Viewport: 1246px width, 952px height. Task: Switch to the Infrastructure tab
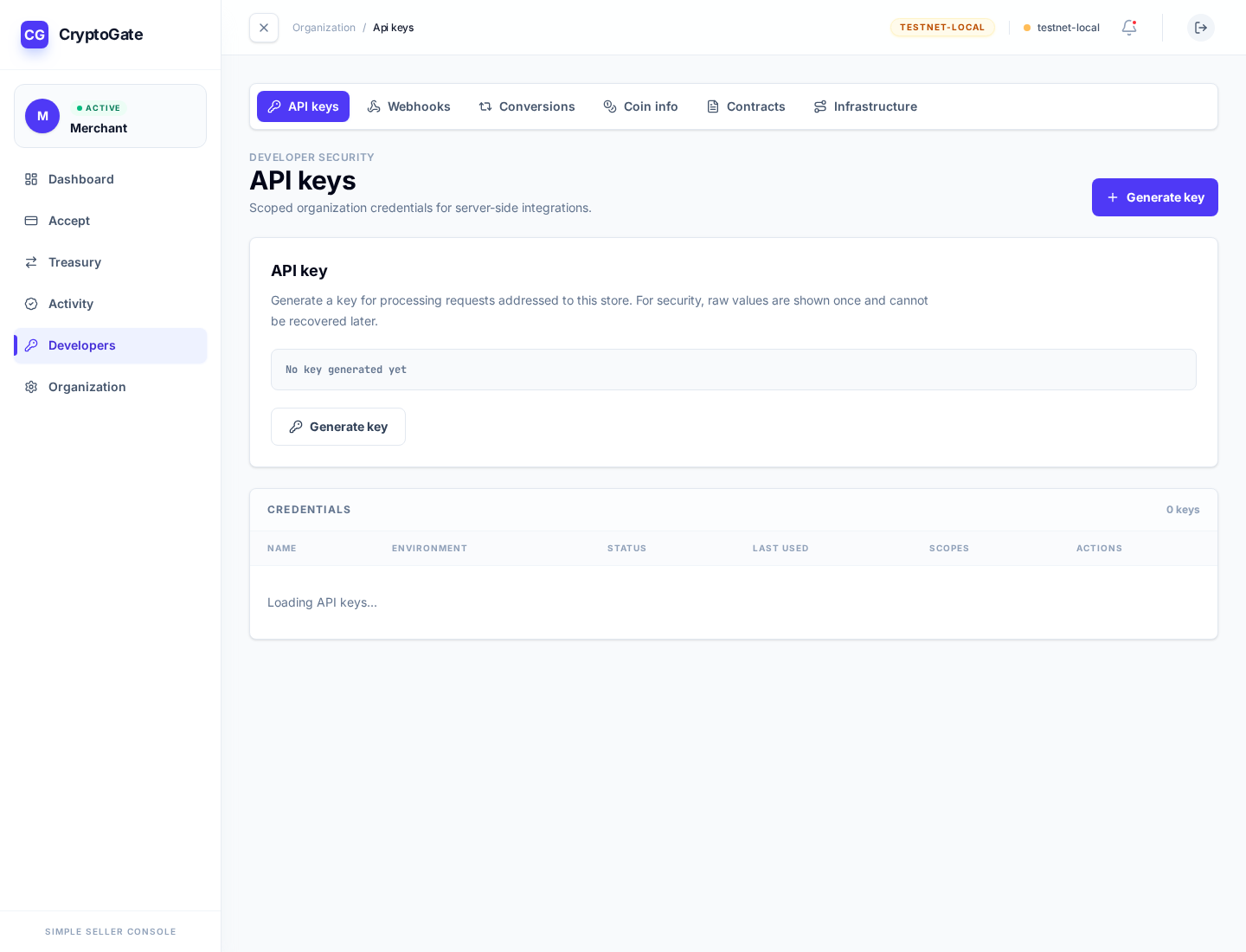[865, 106]
